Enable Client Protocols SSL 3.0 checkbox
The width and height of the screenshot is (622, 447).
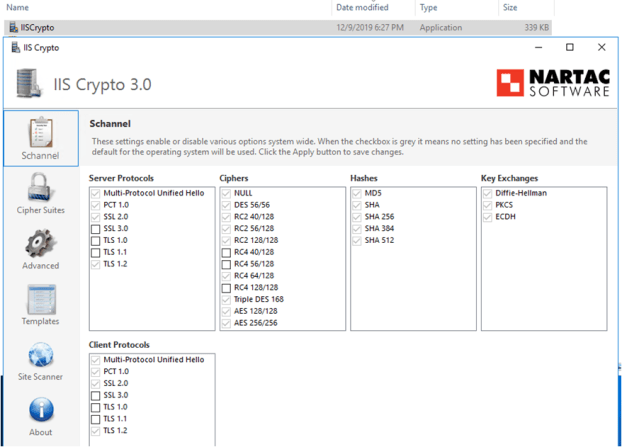click(95, 395)
